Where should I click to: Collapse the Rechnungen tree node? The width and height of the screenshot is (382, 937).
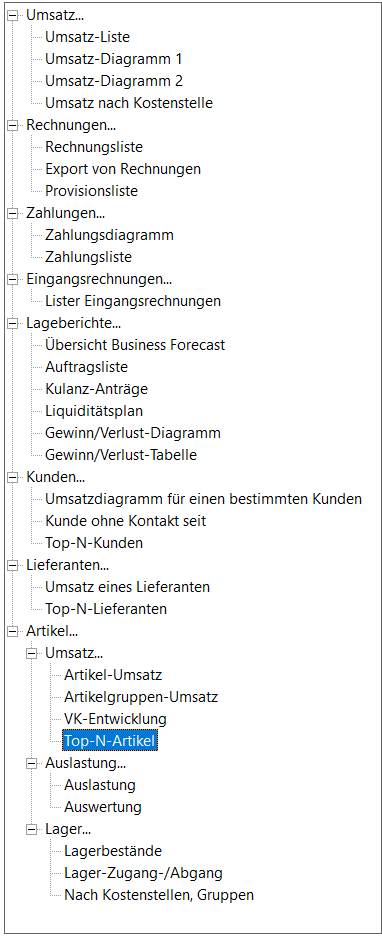click(x=12, y=125)
